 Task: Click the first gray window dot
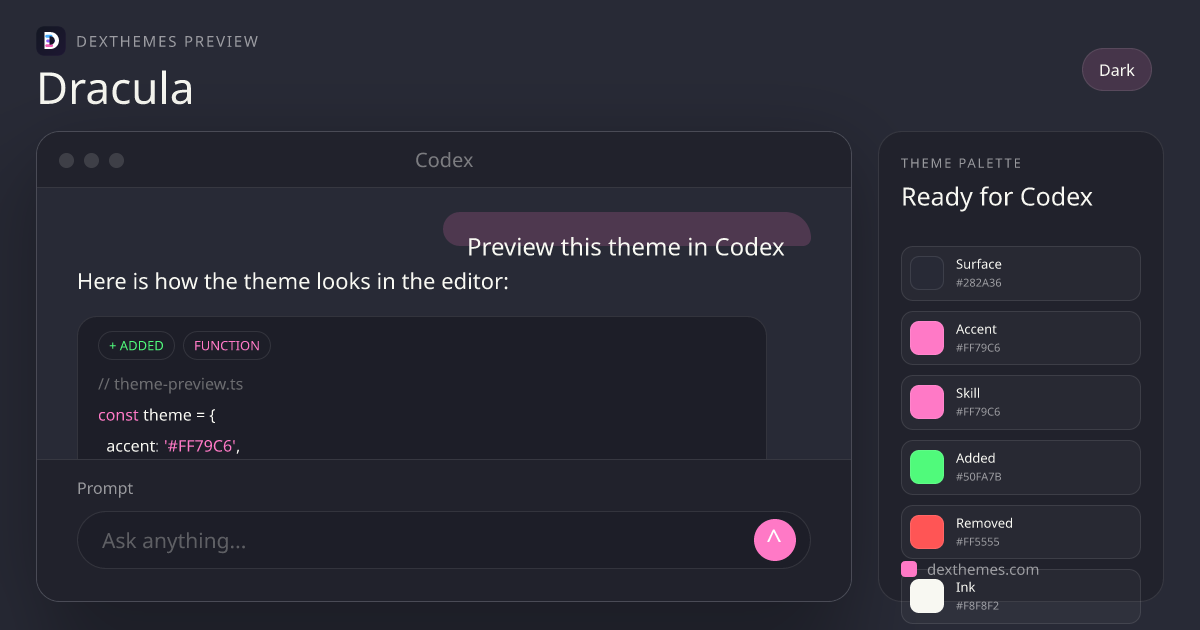pyautogui.click(x=66, y=160)
